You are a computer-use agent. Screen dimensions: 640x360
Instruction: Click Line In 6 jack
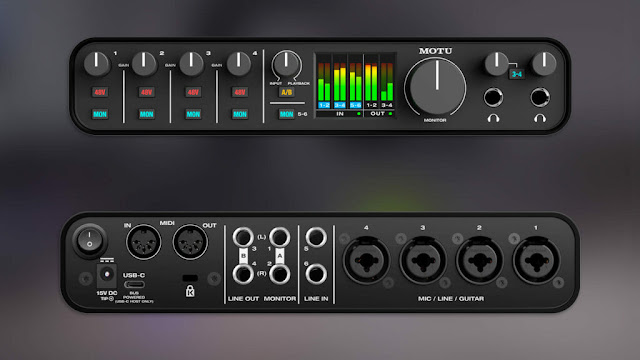(x=316, y=274)
